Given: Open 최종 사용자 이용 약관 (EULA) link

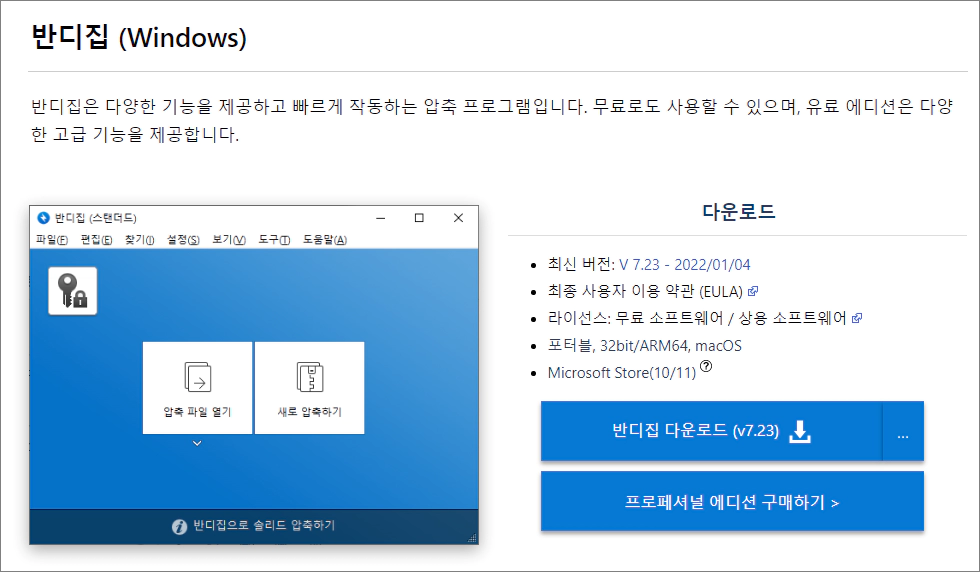Looking at the screenshot, I should (645, 291).
